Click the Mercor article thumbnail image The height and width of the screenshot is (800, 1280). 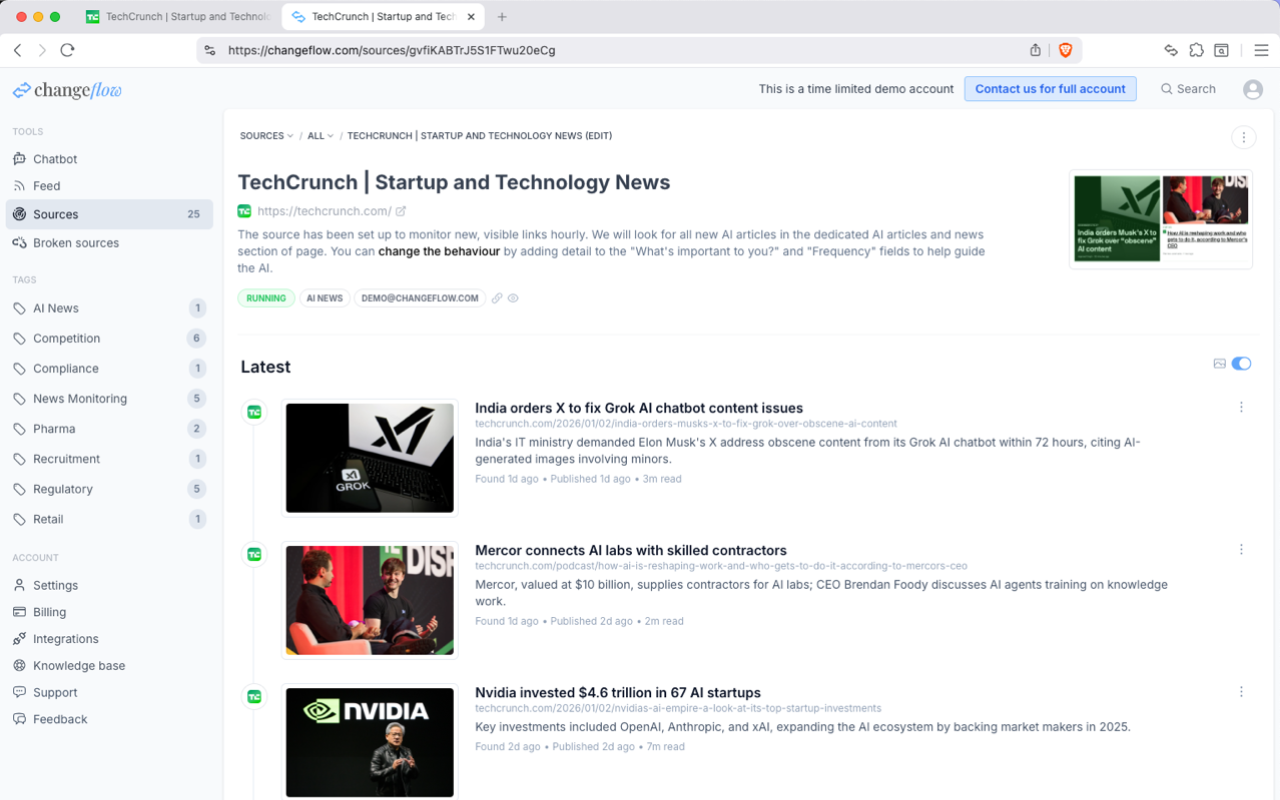point(369,600)
